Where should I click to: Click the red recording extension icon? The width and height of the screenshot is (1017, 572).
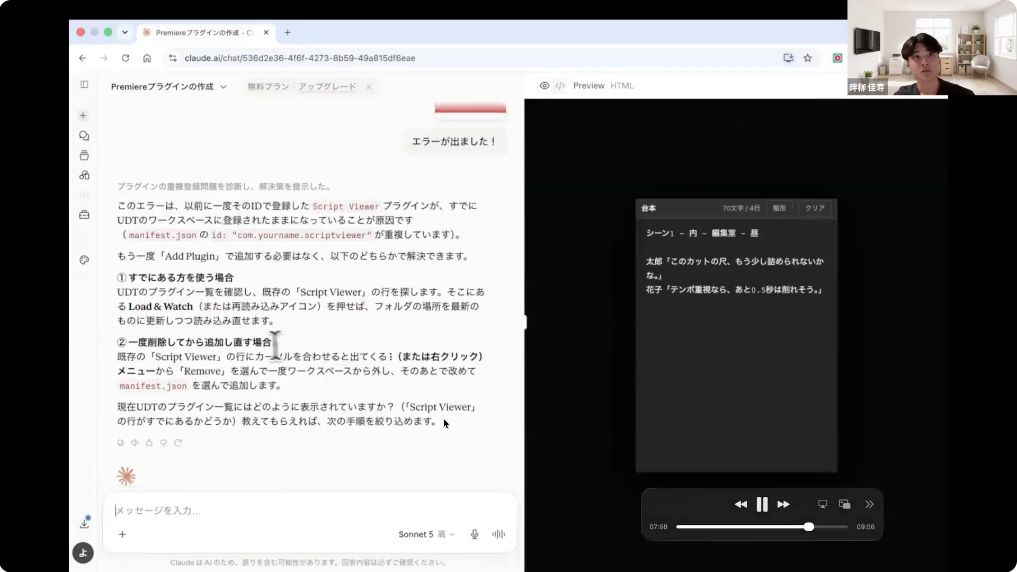coord(837,58)
